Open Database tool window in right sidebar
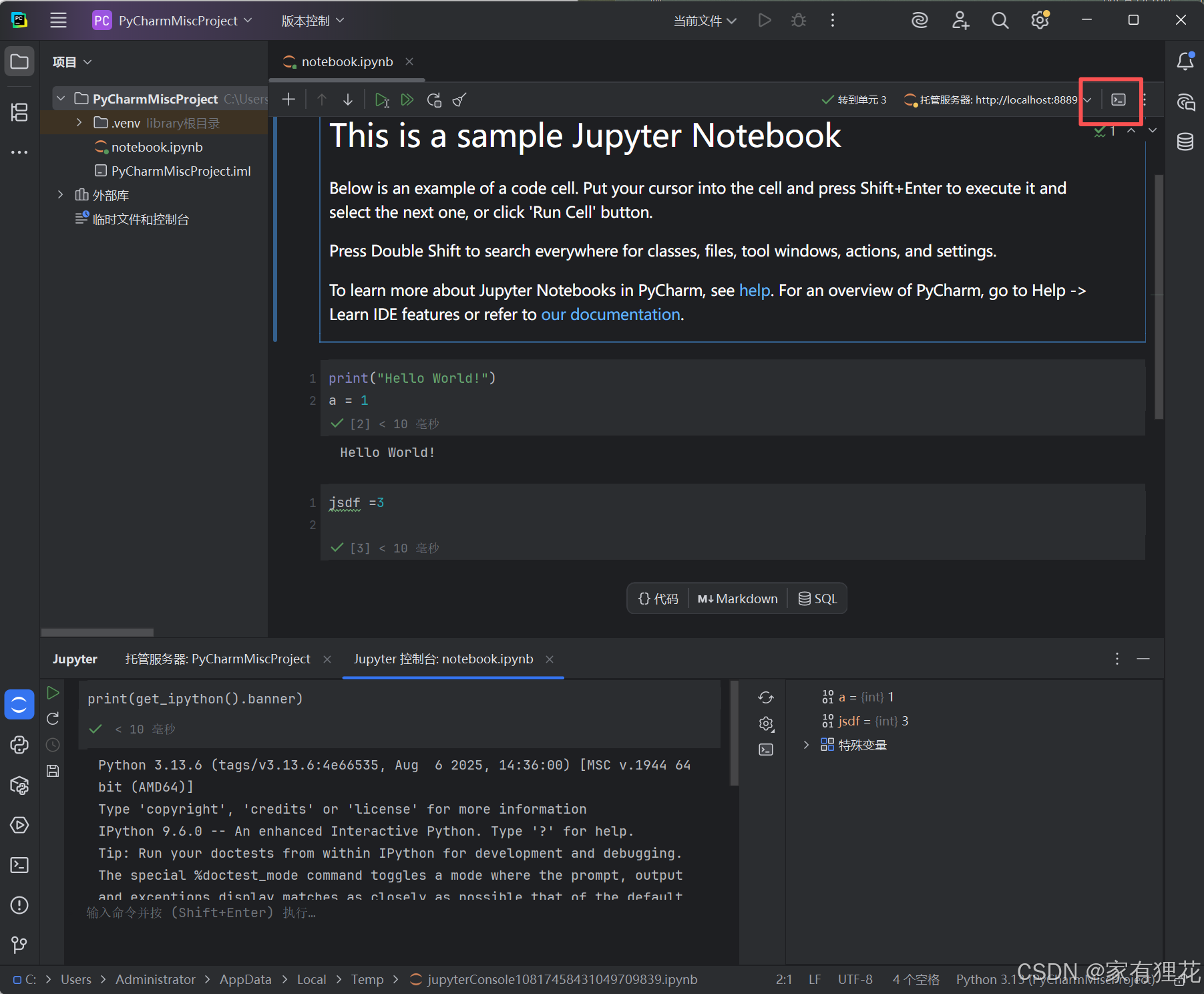1204x994 pixels. tap(1185, 142)
